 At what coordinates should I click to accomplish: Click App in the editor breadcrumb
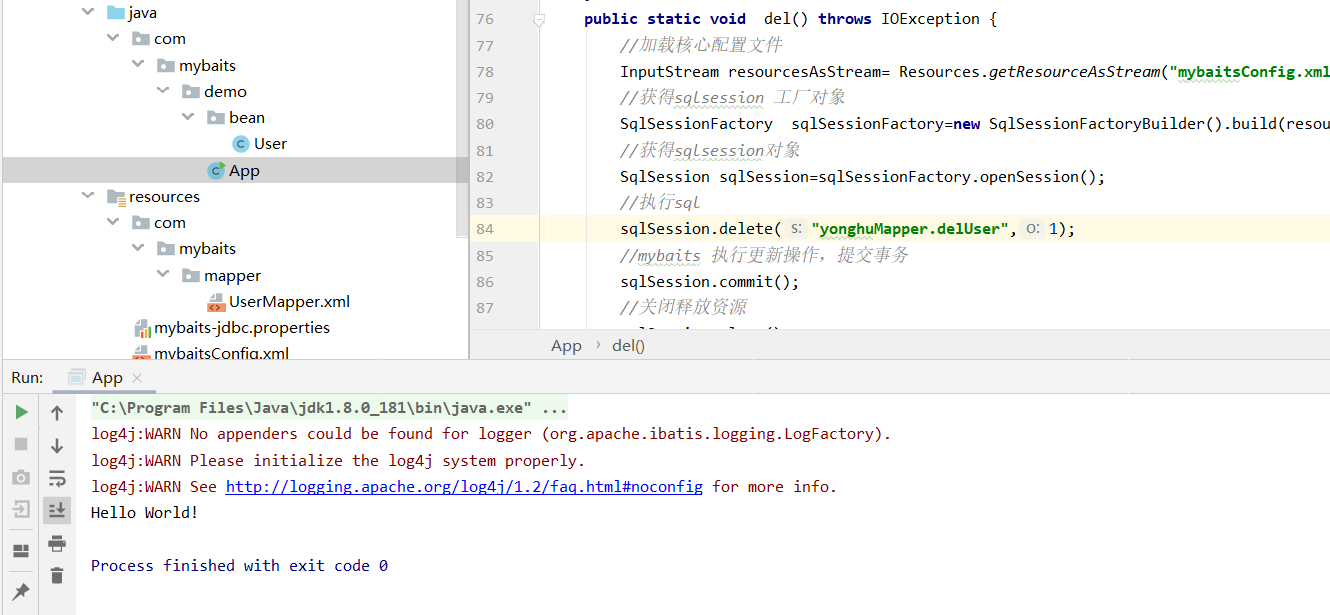(x=566, y=345)
